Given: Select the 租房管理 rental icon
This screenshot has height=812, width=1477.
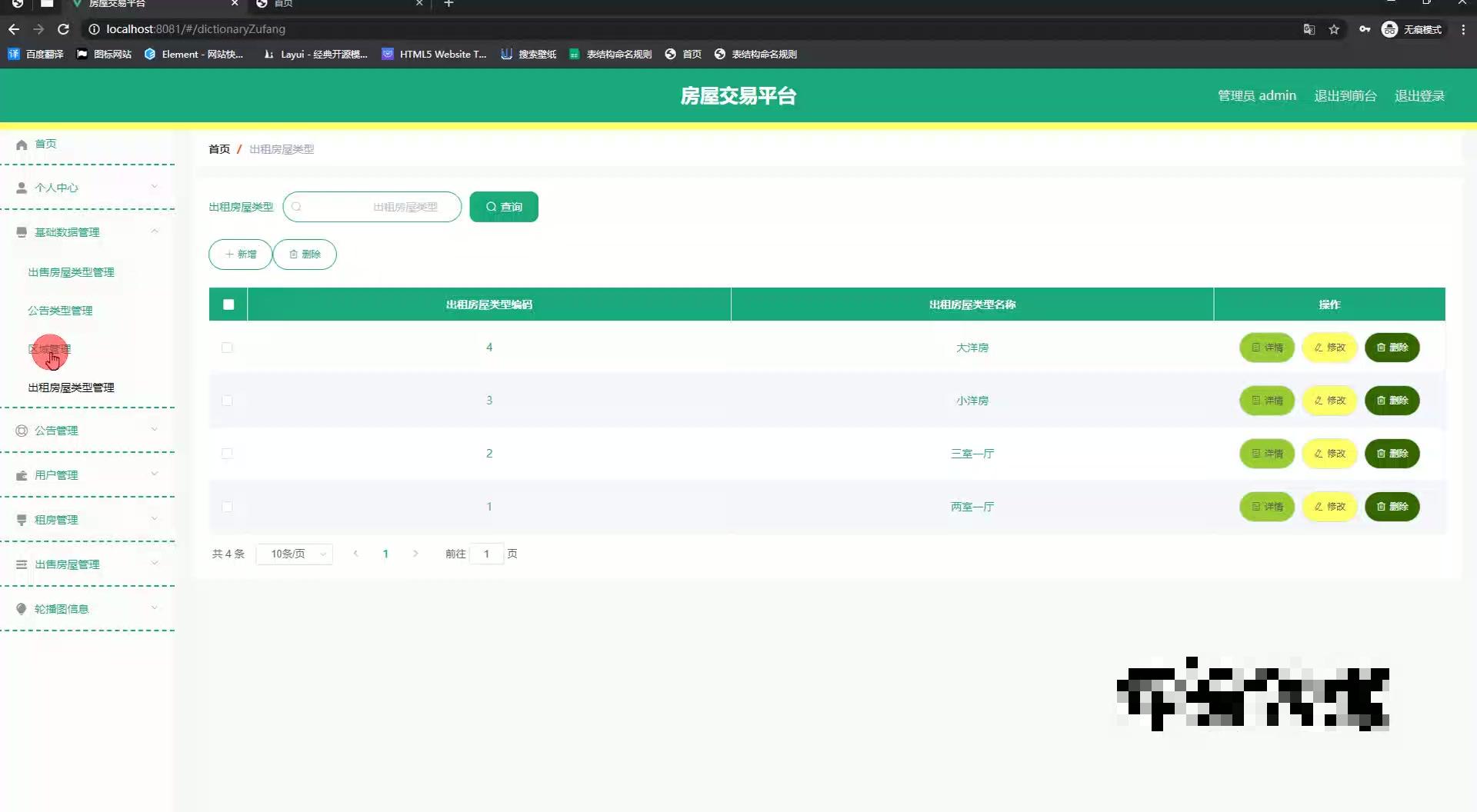Looking at the screenshot, I should coord(21,519).
